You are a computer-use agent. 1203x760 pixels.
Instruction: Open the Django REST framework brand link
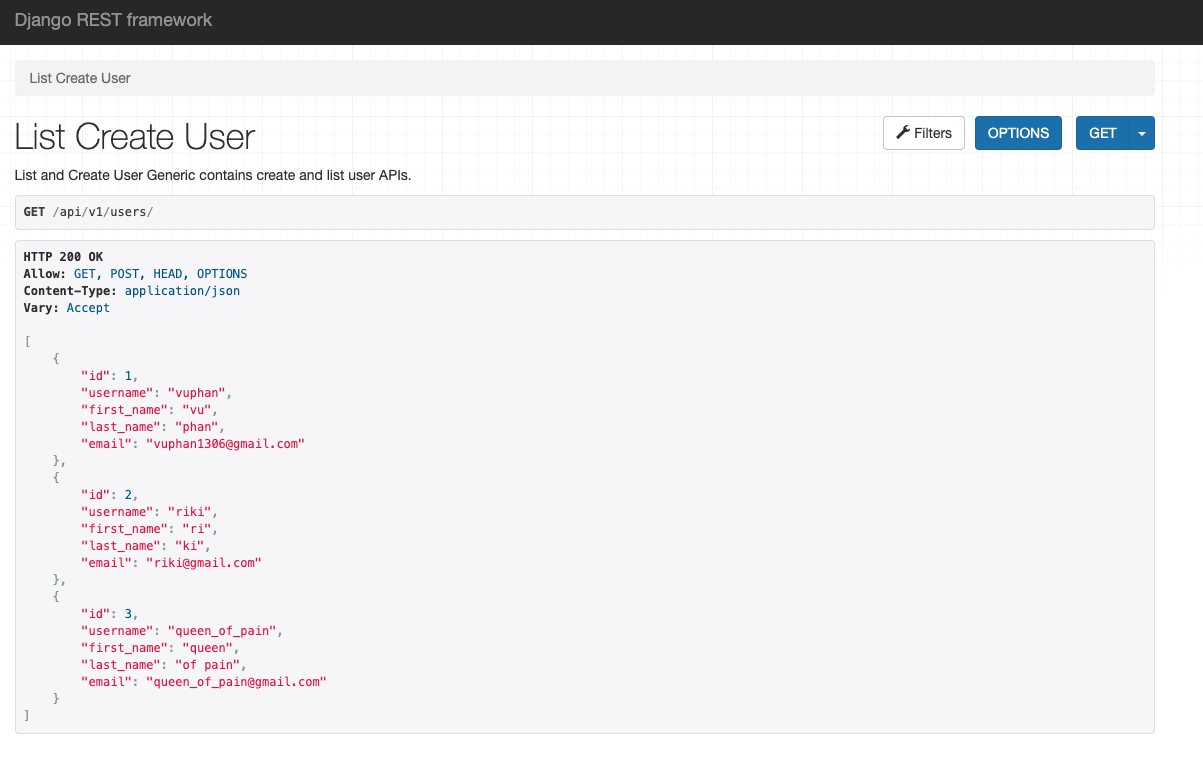(x=113, y=20)
